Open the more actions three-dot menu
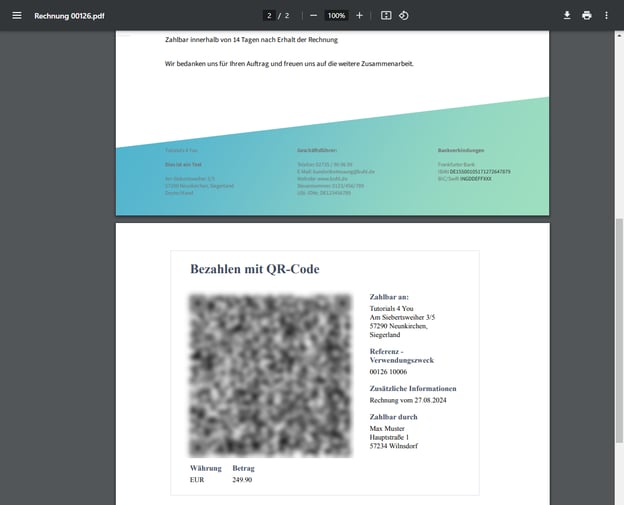Screen dimensions: 624x505 tap(606, 15)
